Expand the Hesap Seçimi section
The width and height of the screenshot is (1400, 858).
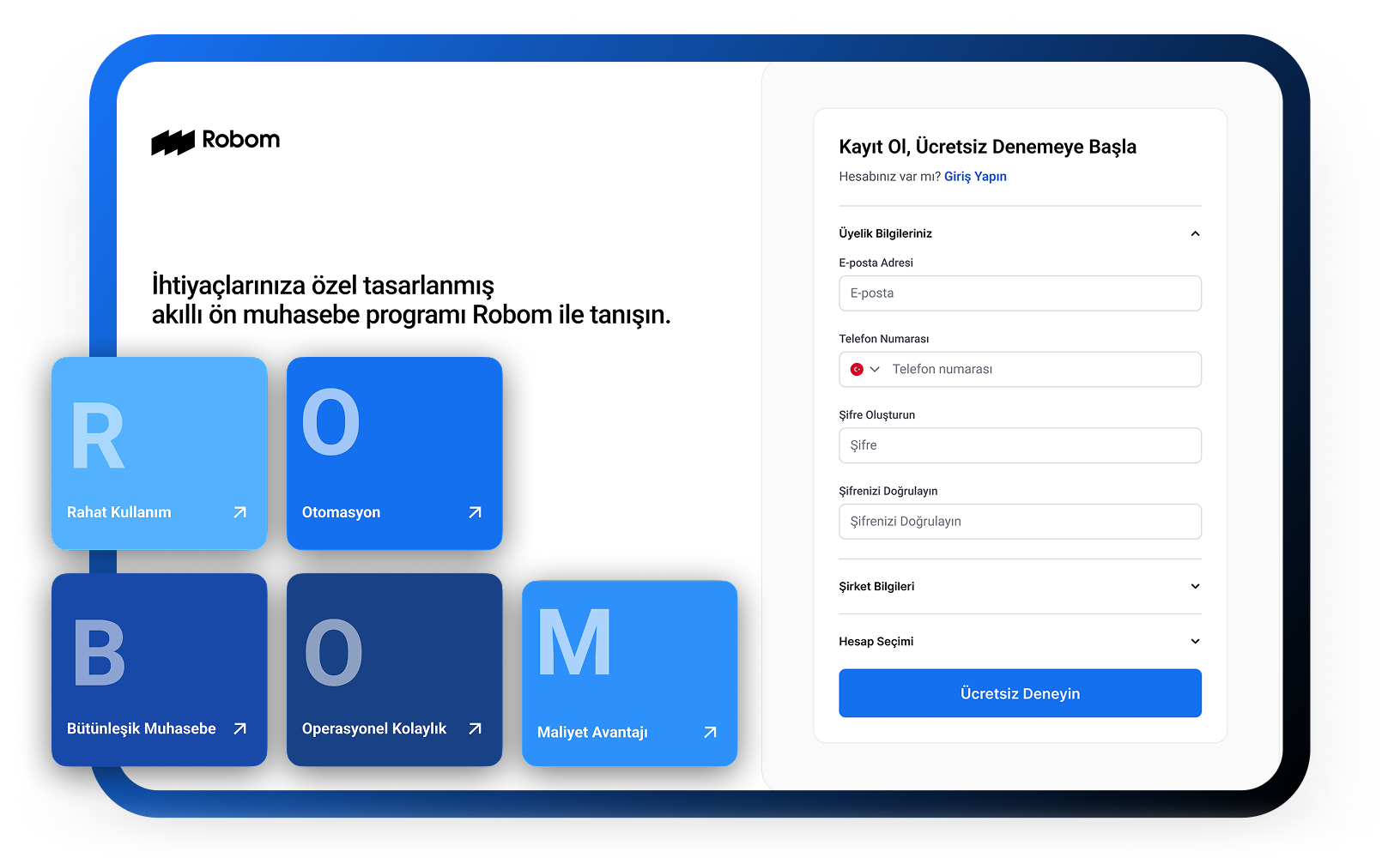1195,641
